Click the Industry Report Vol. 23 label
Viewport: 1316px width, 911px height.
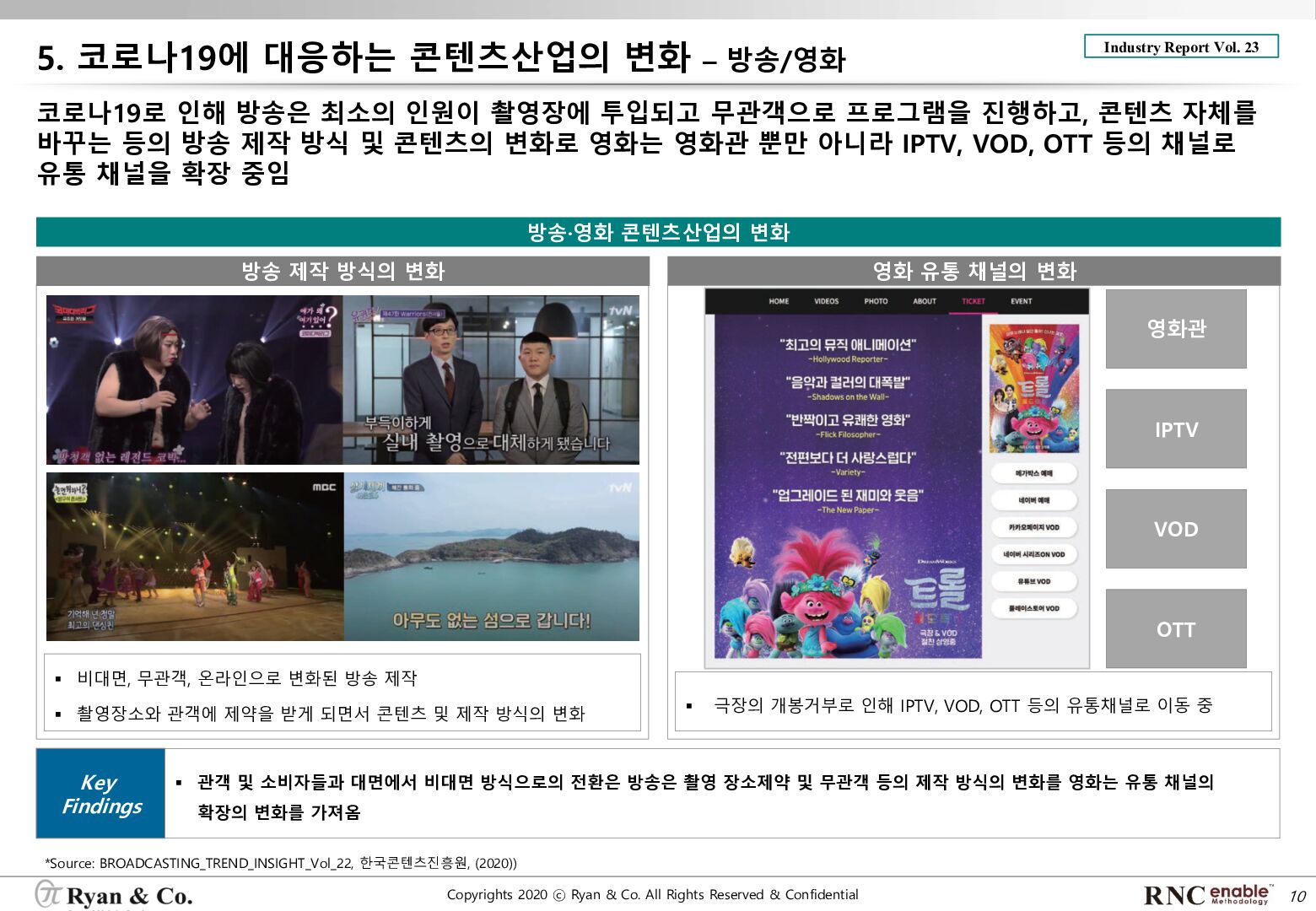(1181, 47)
